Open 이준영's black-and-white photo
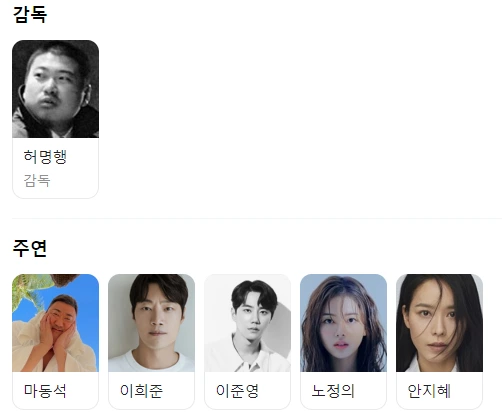Image resolution: width=502 pixels, height=418 pixels. (x=247, y=323)
